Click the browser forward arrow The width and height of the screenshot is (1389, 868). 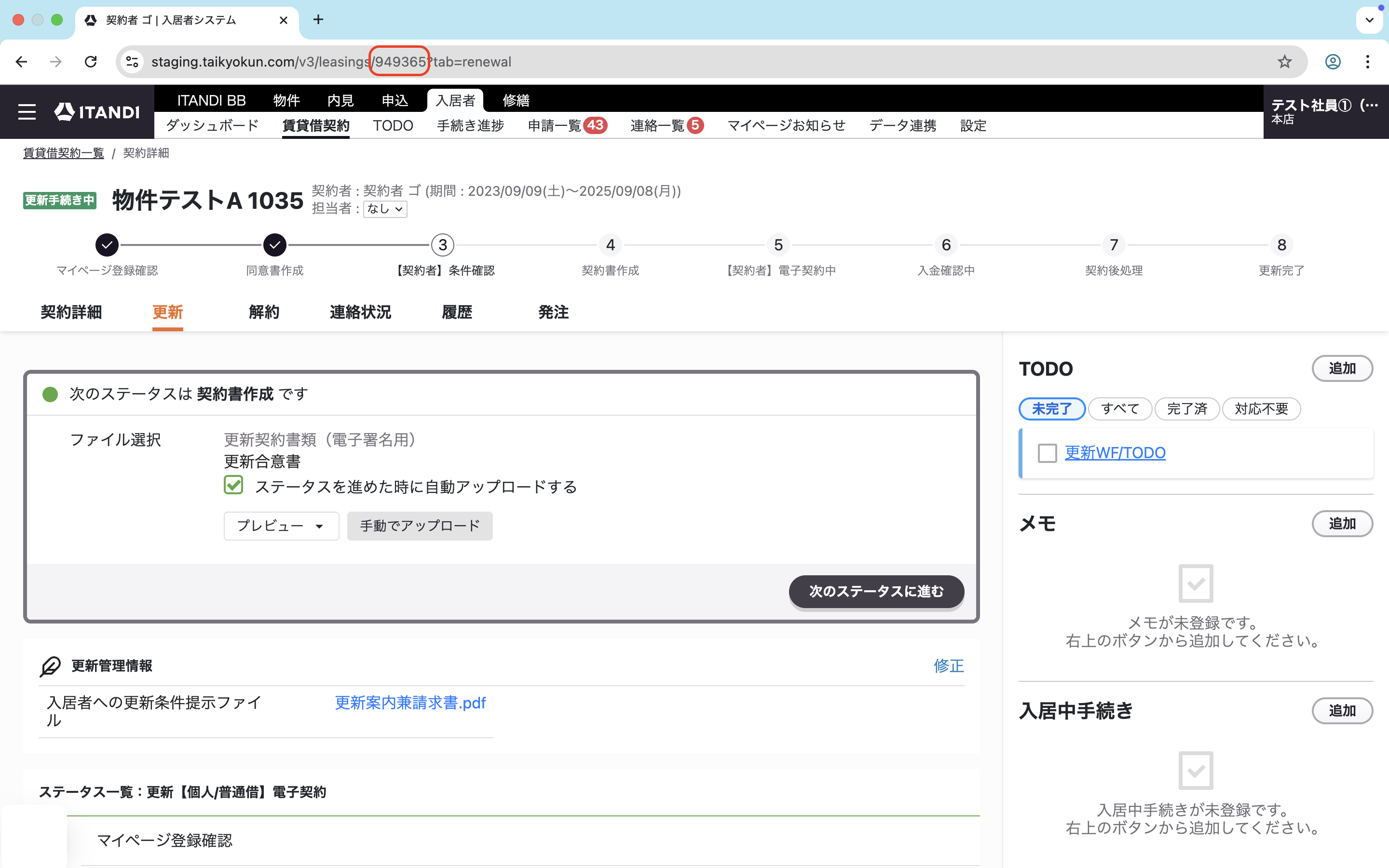coord(55,62)
